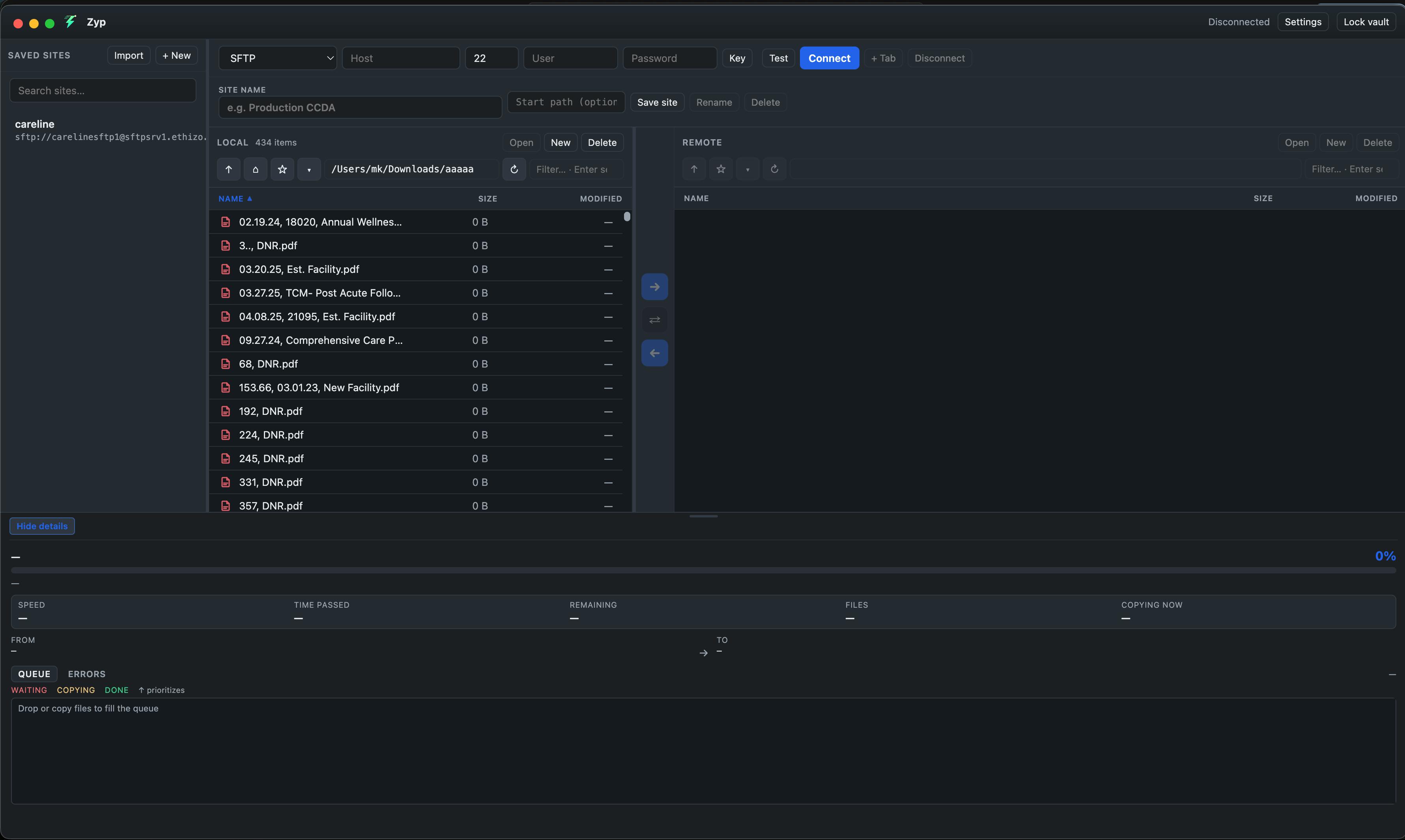Click the Site Name text field

(360, 108)
